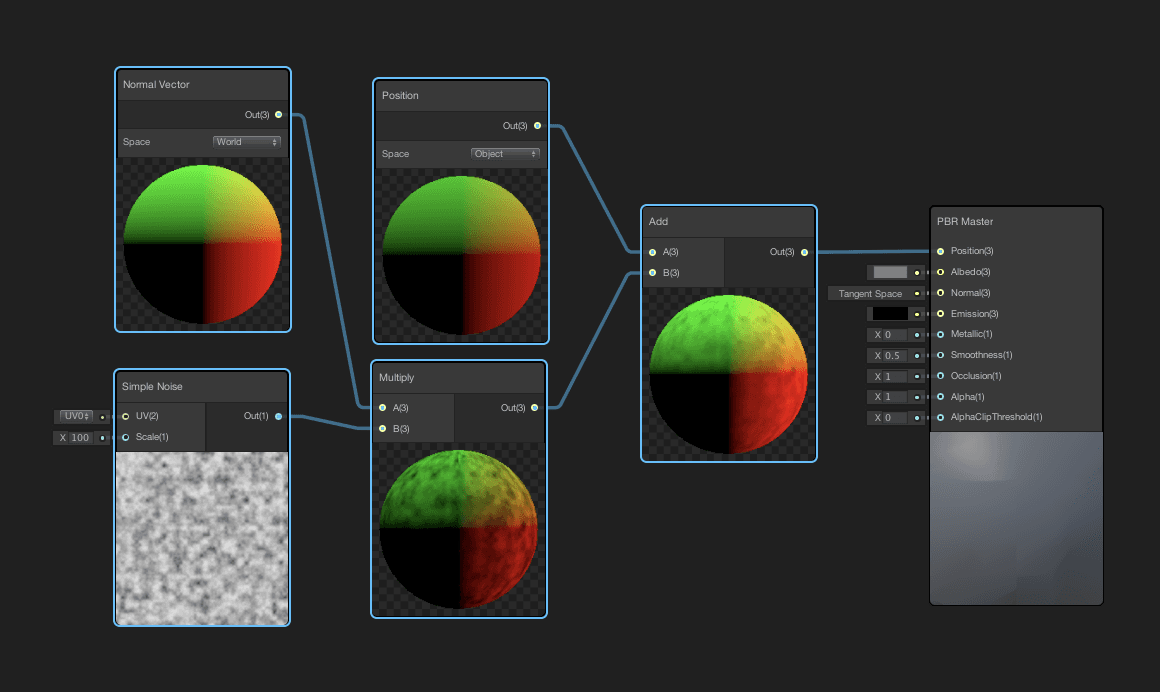Viewport: 1160px width, 692px height.
Task: Click the Simple Noise preview image
Action: click(202, 537)
